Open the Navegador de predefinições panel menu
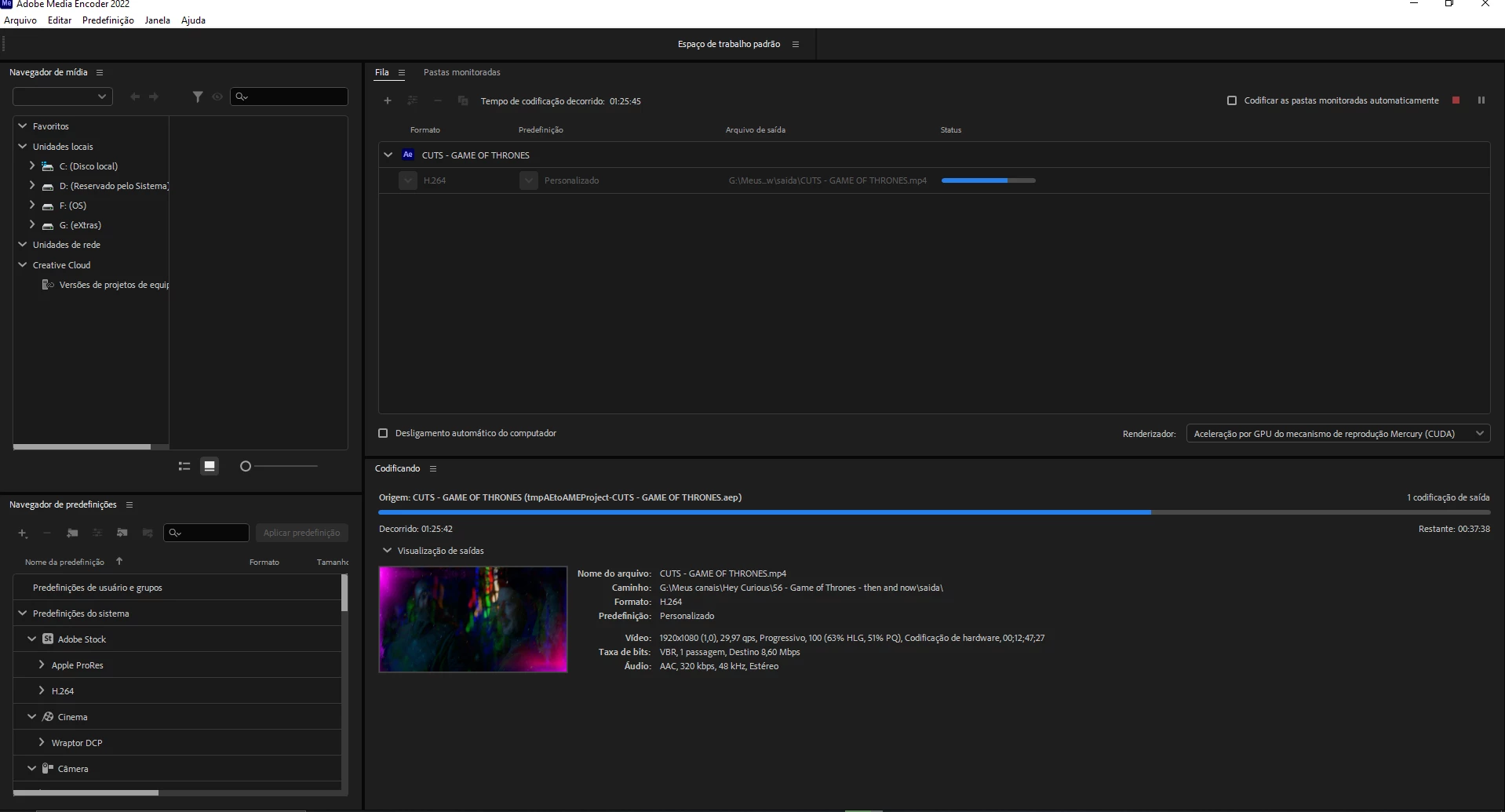Image resolution: width=1505 pixels, height=812 pixels. (129, 504)
